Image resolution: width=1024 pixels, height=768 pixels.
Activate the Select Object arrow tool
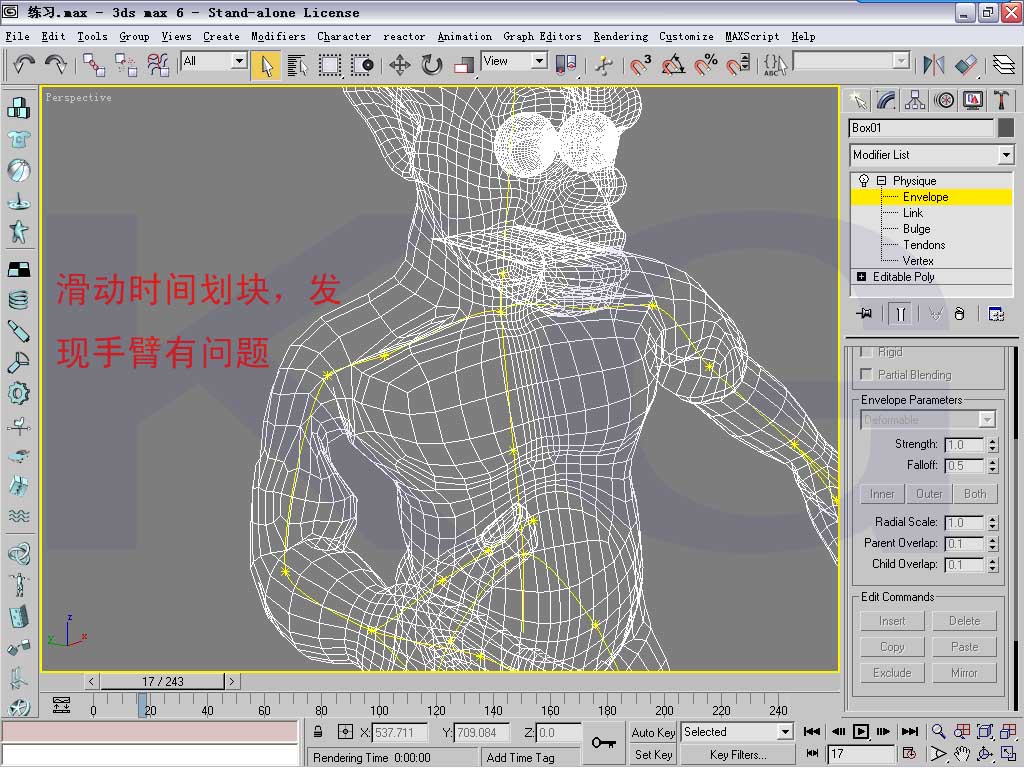click(x=266, y=65)
